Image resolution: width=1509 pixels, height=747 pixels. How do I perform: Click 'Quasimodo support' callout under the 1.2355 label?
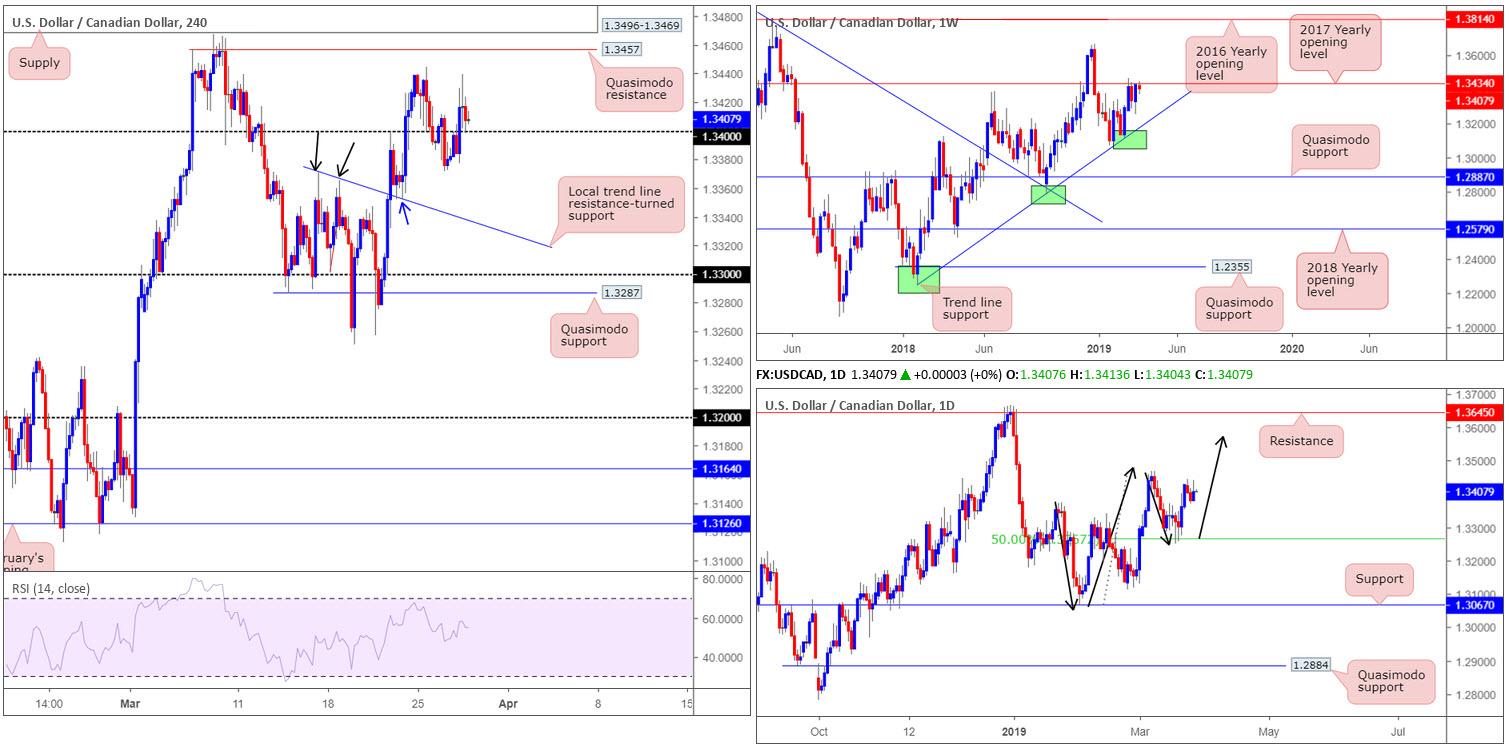[1239, 308]
